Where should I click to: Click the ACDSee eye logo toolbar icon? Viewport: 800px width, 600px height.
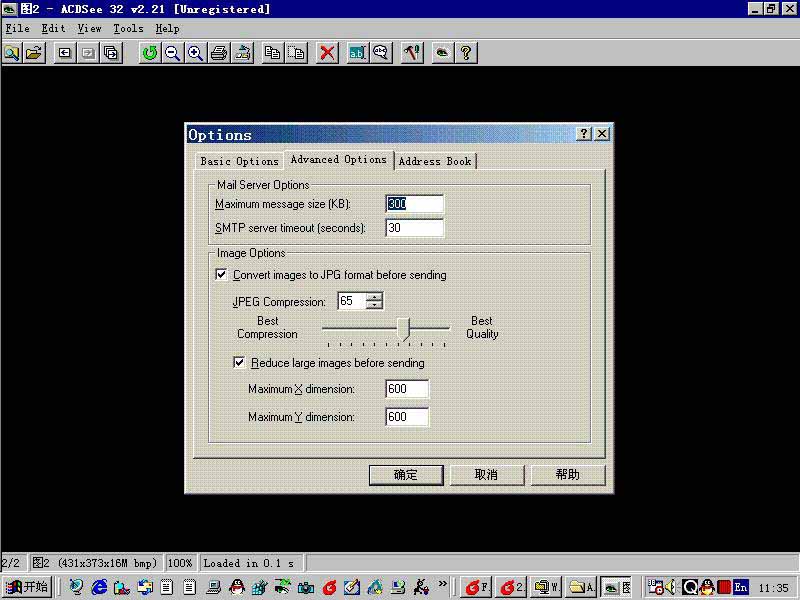tap(442, 53)
